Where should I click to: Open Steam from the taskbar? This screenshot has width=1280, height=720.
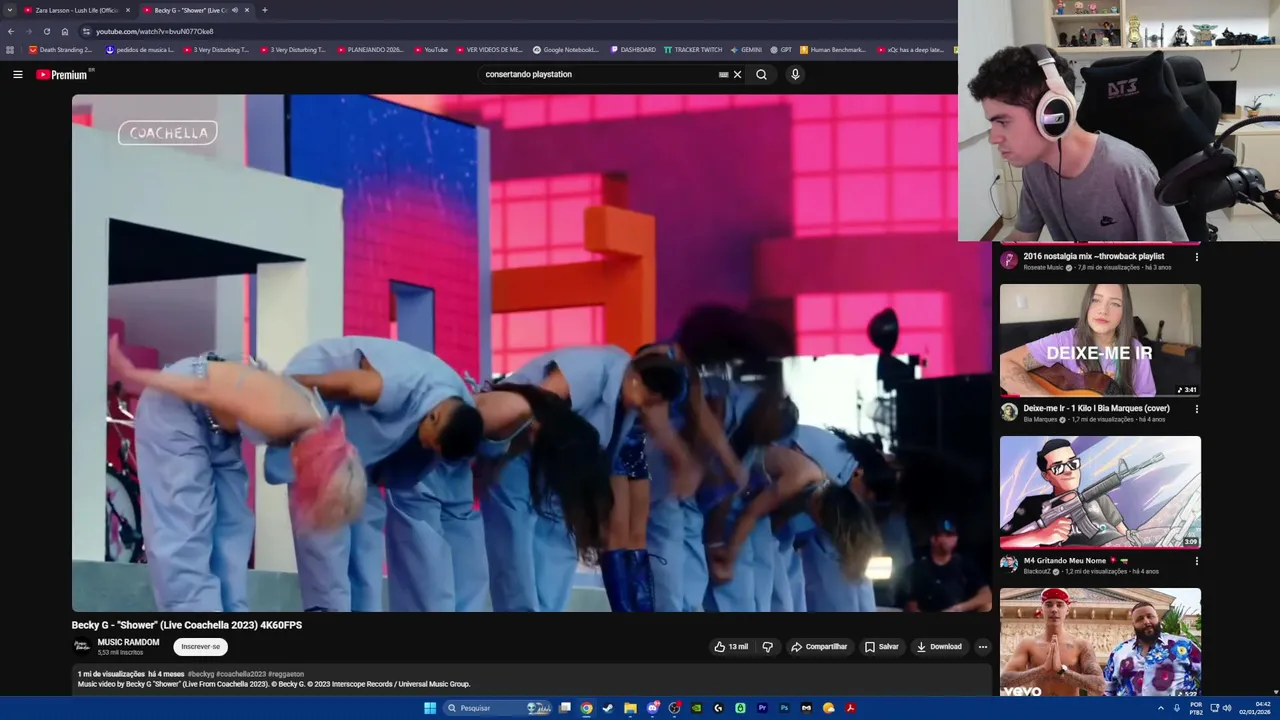coord(608,708)
